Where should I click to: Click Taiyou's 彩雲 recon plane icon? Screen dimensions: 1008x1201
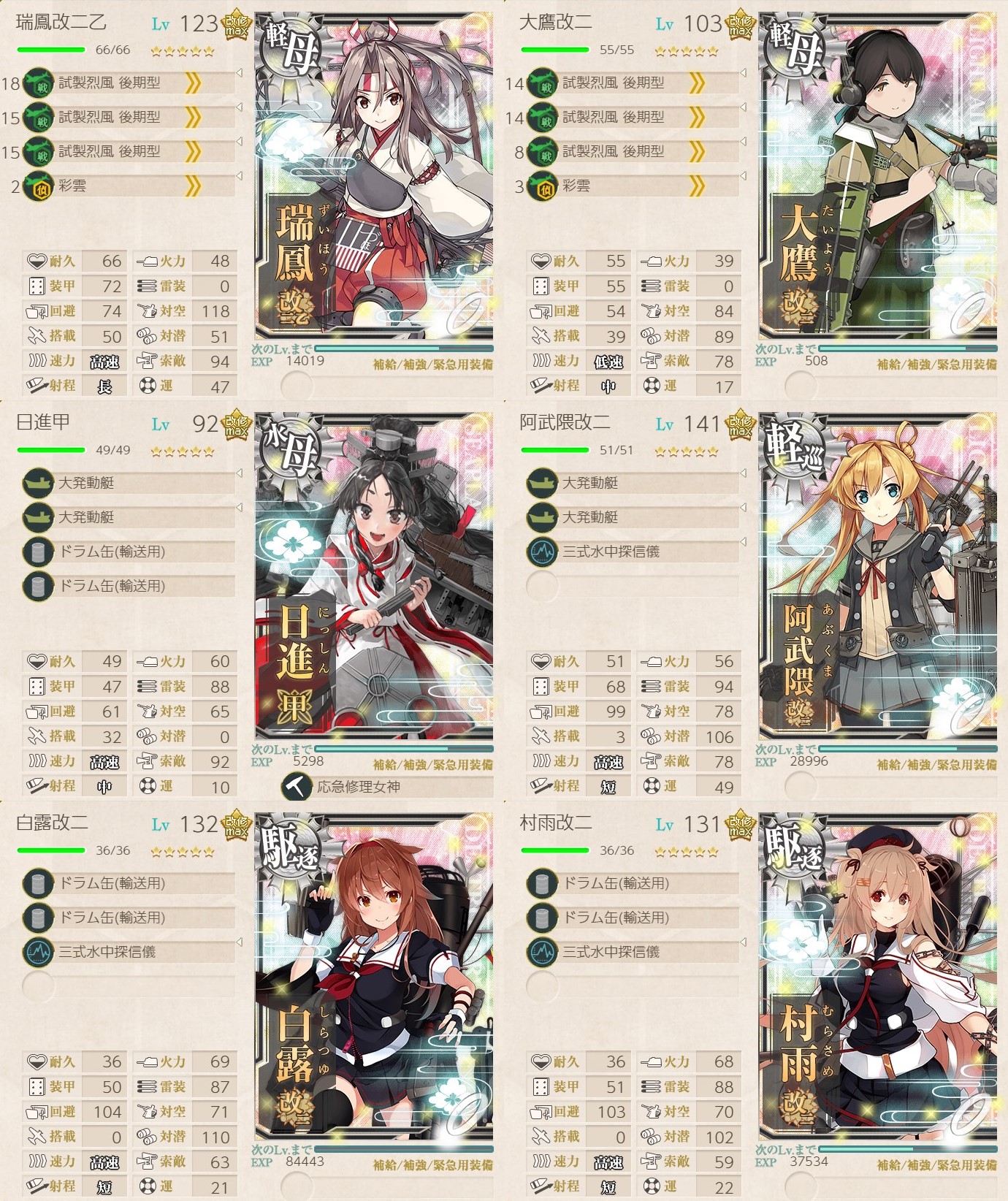pyautogui.click(x=542, y=187)
